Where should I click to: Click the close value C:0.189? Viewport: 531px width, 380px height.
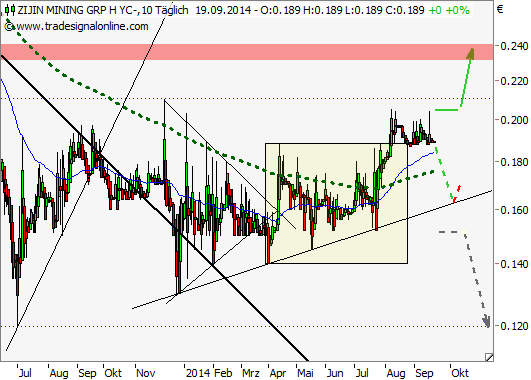point(405,10)
